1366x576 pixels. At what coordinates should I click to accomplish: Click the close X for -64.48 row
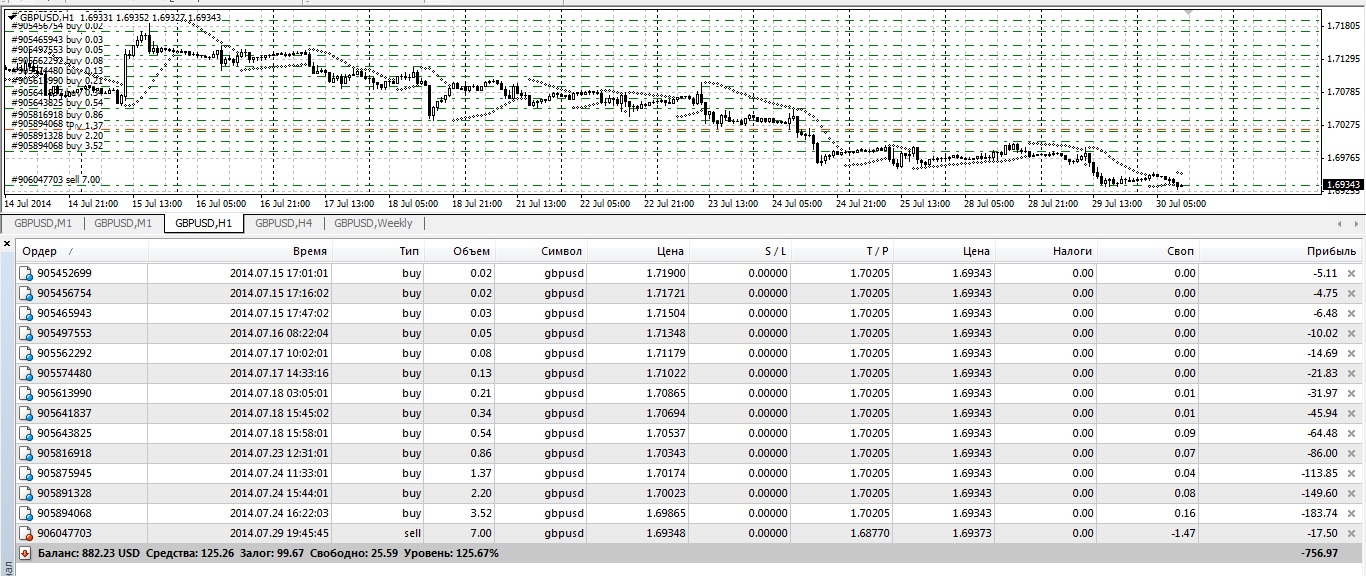(x=1354, y=433)
